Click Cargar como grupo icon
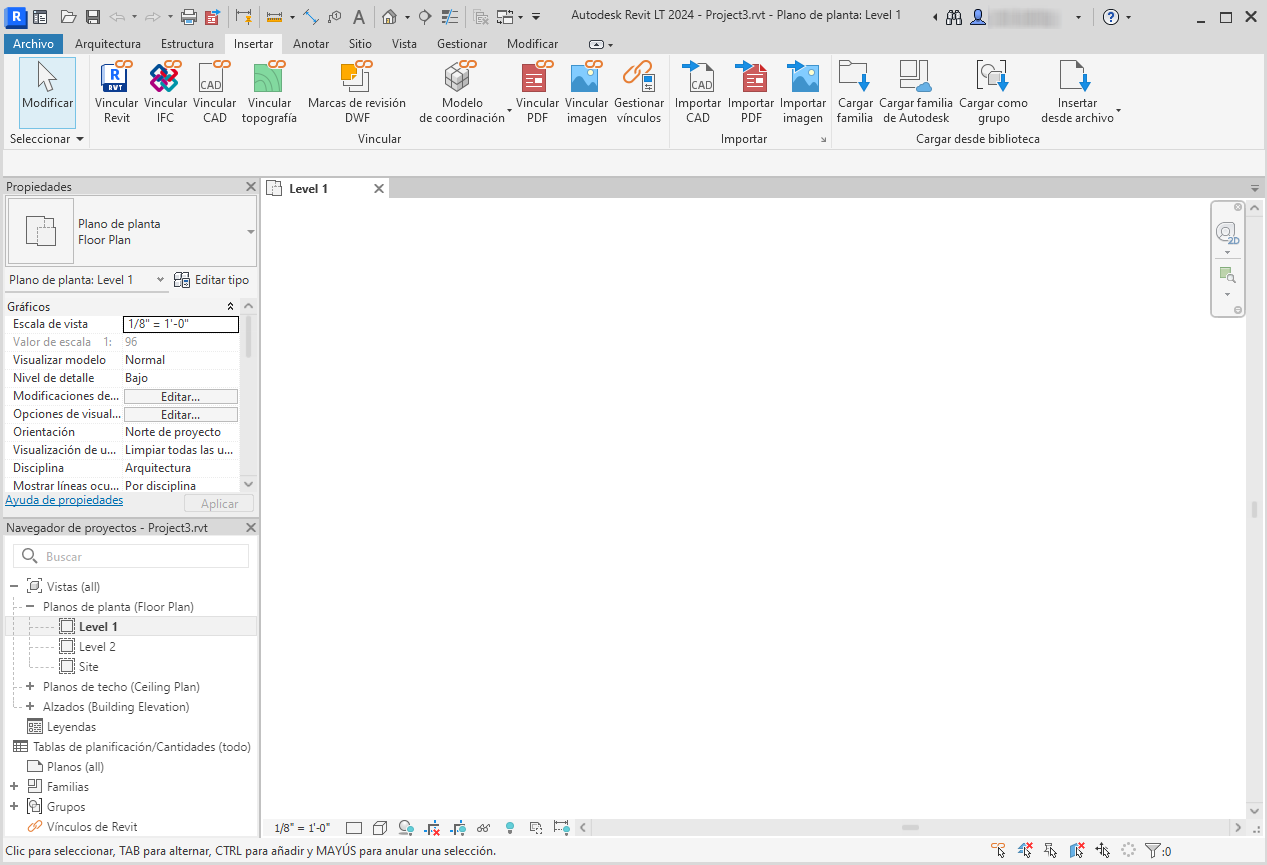The height and width of the screenshot is (865, 1267). tap(993, 77)
